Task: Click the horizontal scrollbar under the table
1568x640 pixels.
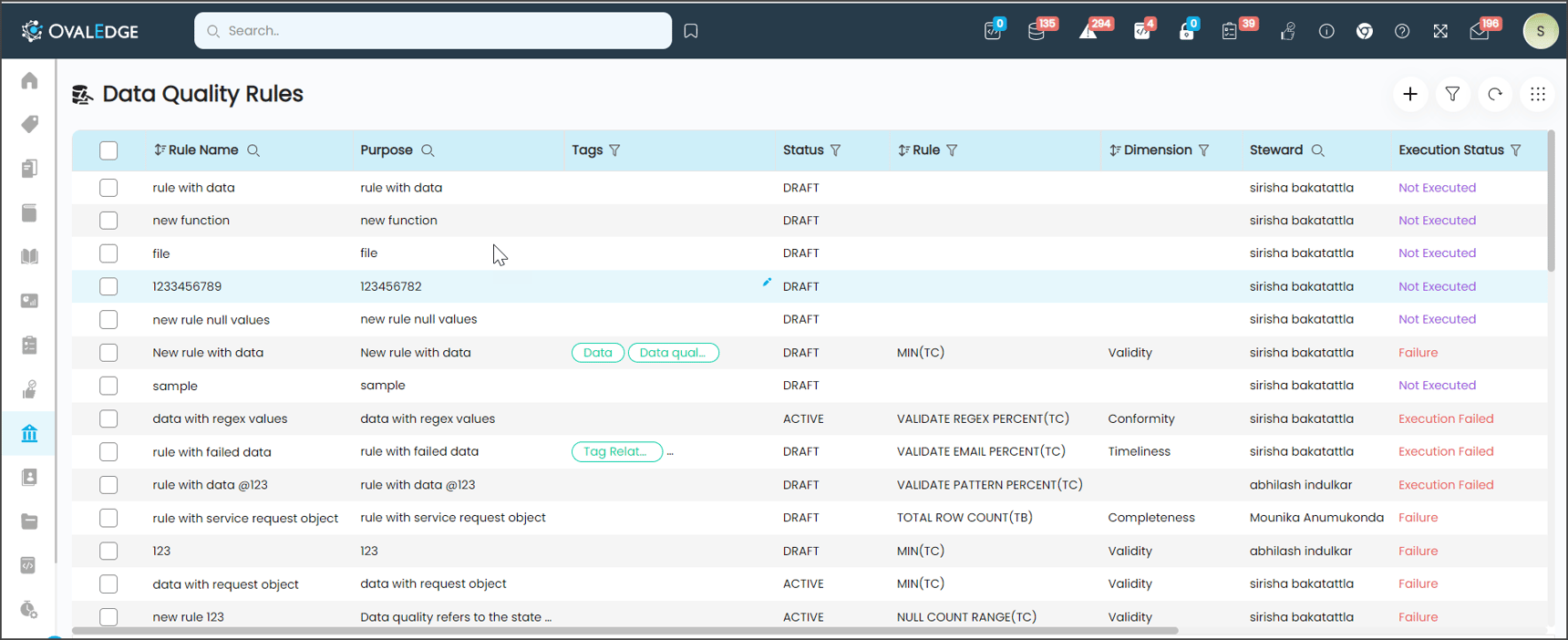Action: 624,630
